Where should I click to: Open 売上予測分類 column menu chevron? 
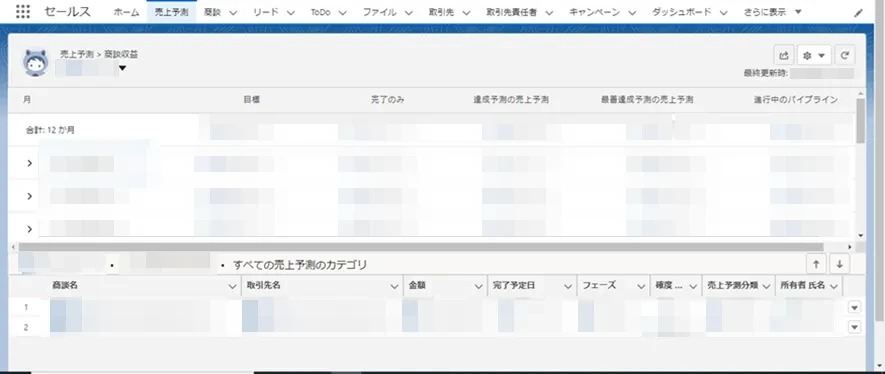(x=766, y=287)
